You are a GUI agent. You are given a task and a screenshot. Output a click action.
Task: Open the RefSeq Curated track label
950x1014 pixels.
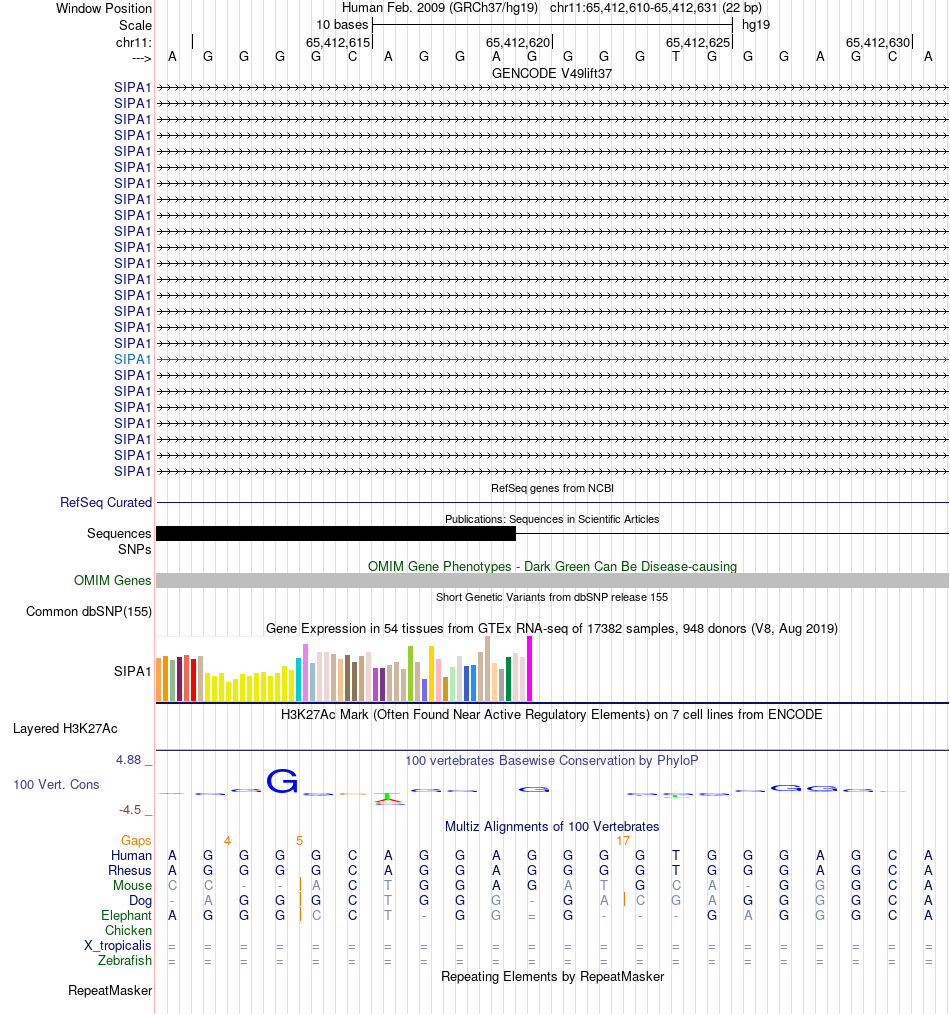click(x=106, y=502)
